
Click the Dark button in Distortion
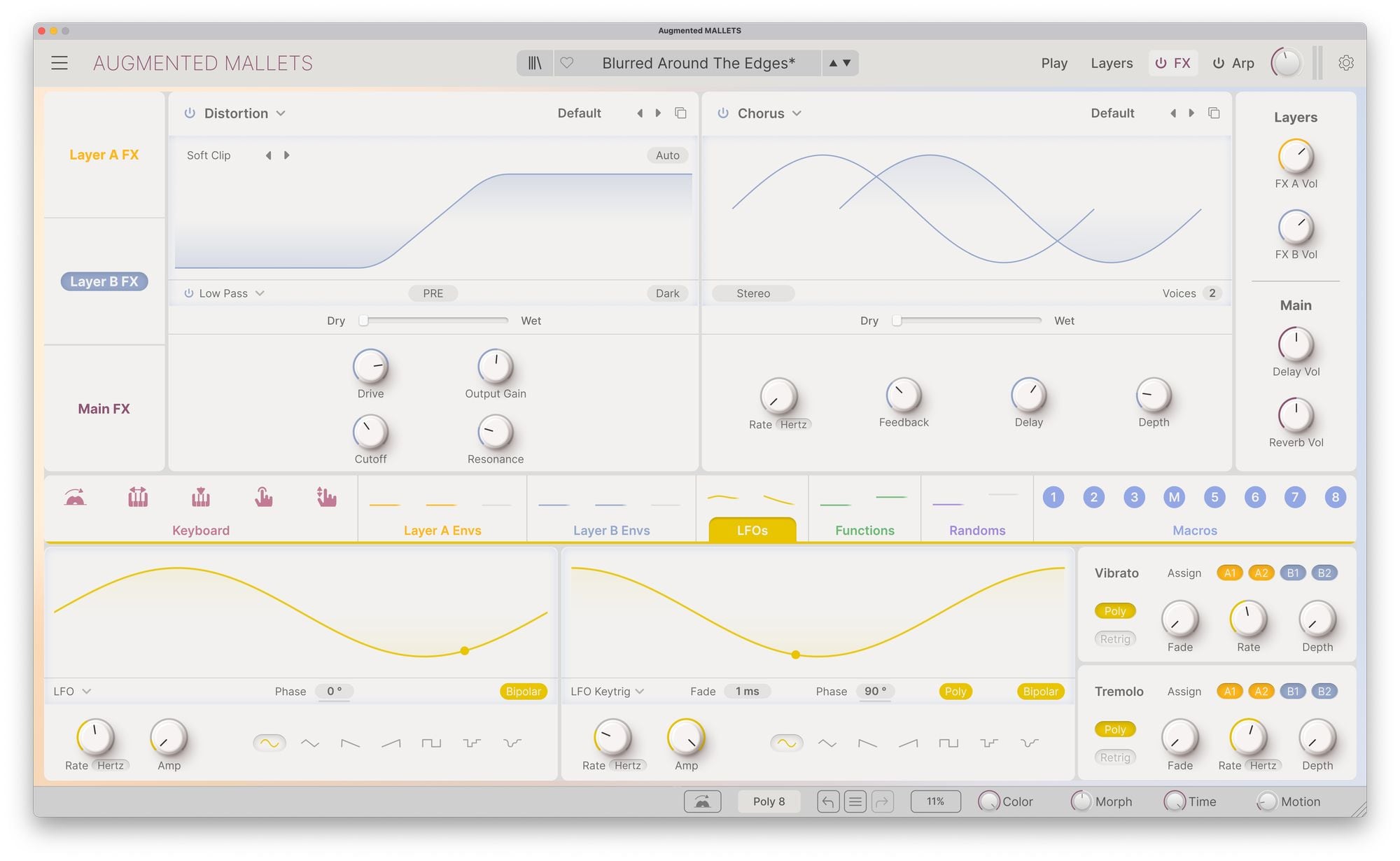point(667,293)
